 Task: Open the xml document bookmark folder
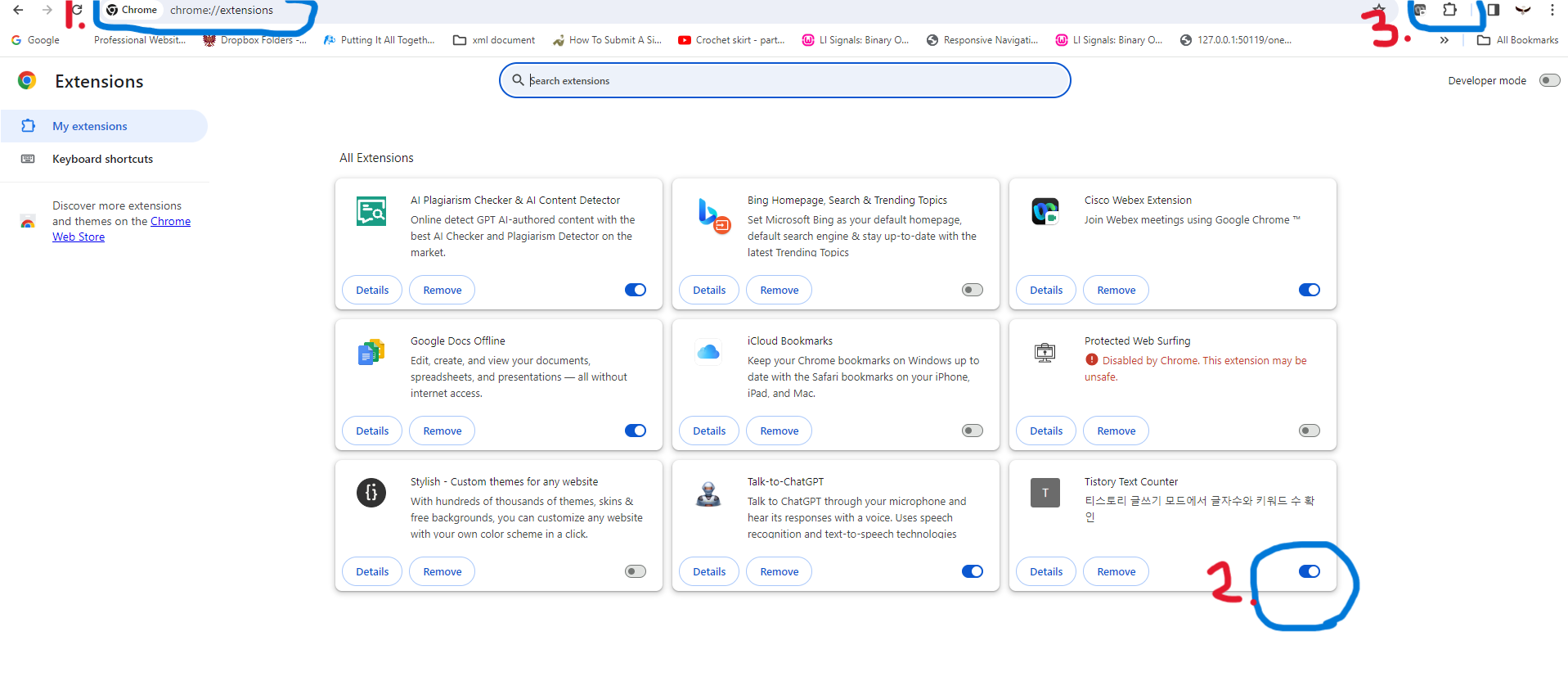tap(494, 40)
